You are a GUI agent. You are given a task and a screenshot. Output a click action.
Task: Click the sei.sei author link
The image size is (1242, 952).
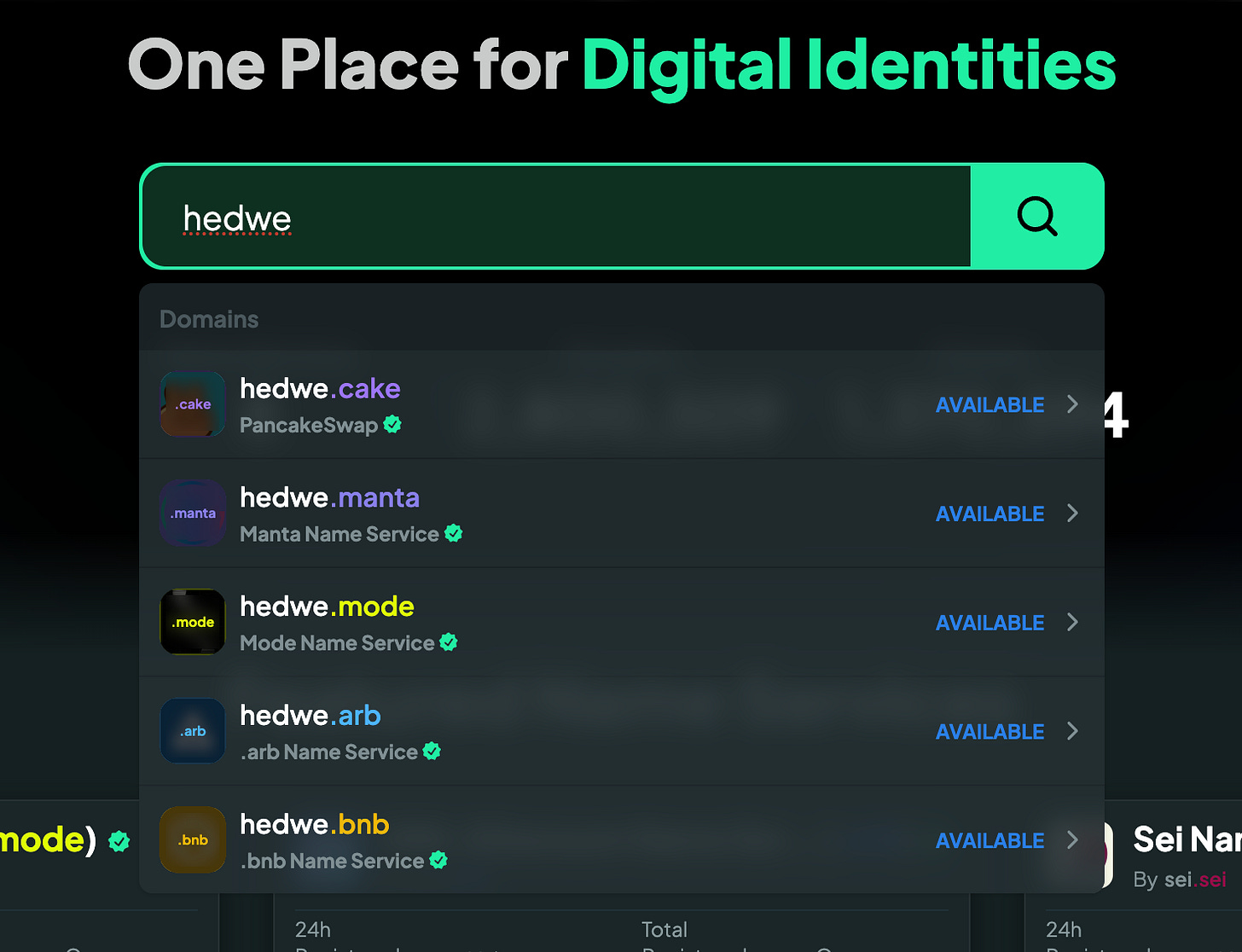tap(1195, 879)
